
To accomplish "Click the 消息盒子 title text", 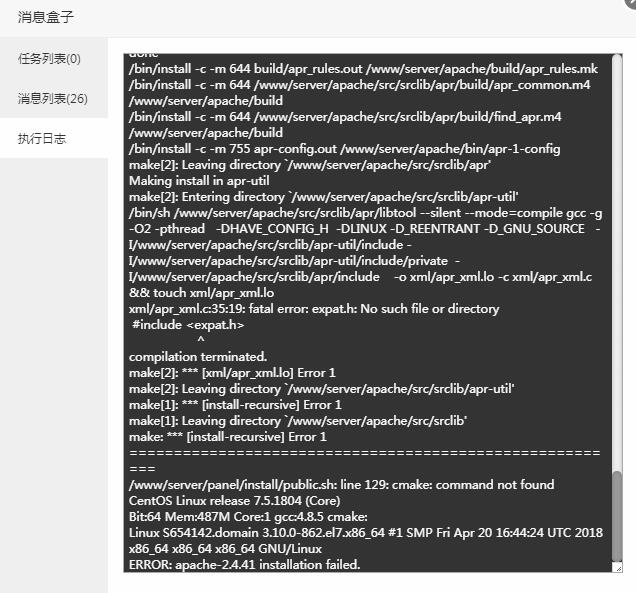I will click(x=45, y=17).
